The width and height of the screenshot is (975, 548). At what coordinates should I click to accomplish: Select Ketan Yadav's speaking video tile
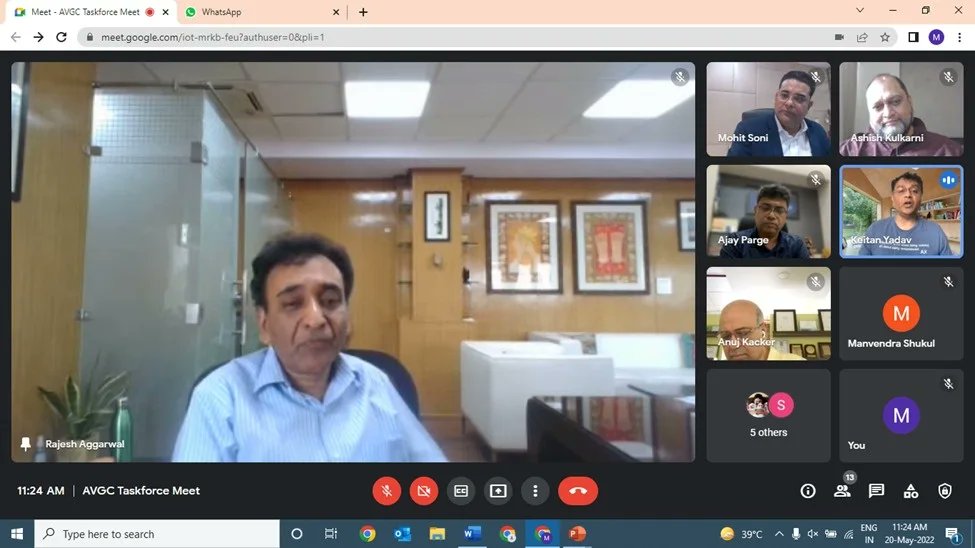tap(901, 211)
